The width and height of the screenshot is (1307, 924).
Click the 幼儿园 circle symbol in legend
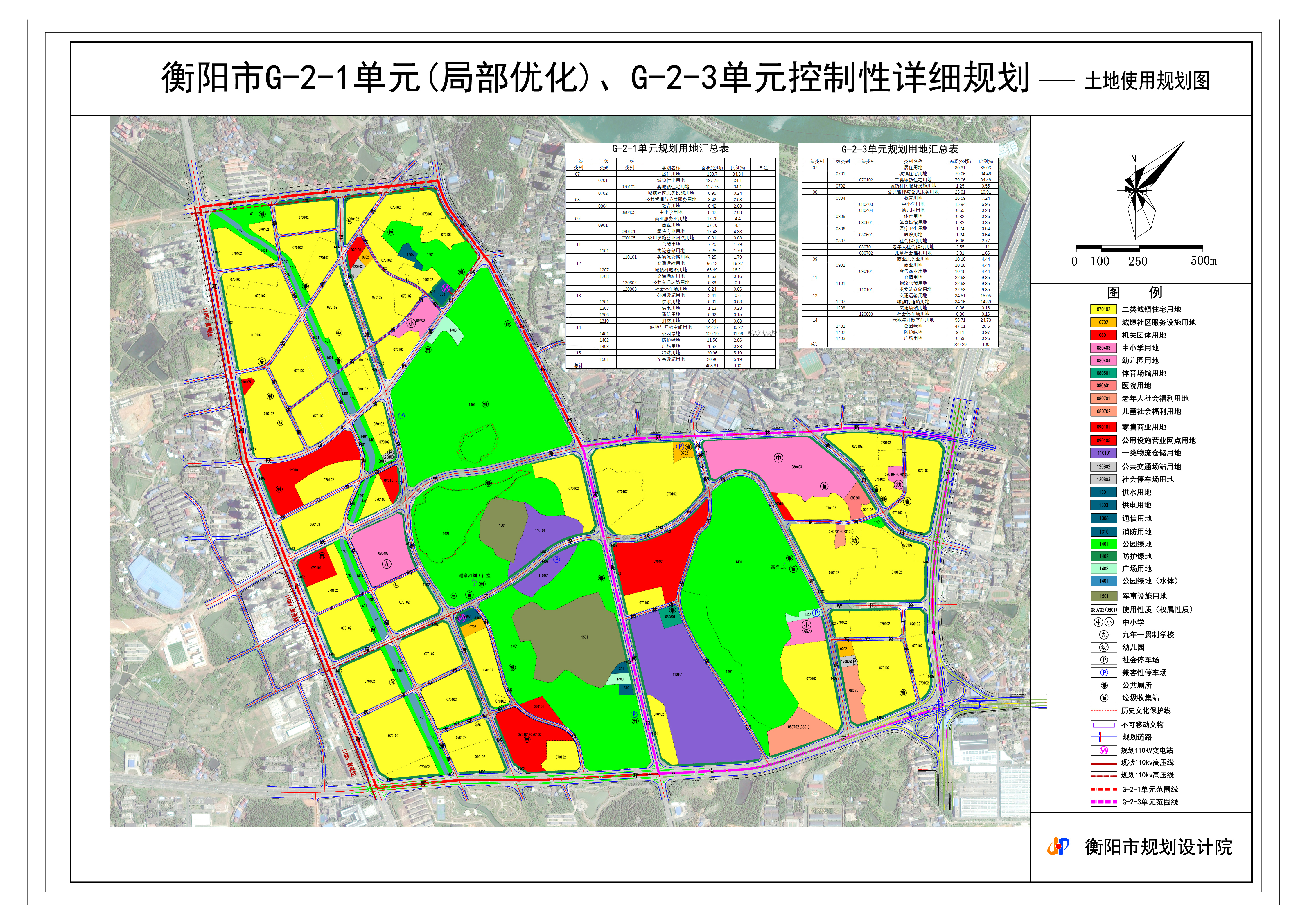click(x=1104, y=647)
